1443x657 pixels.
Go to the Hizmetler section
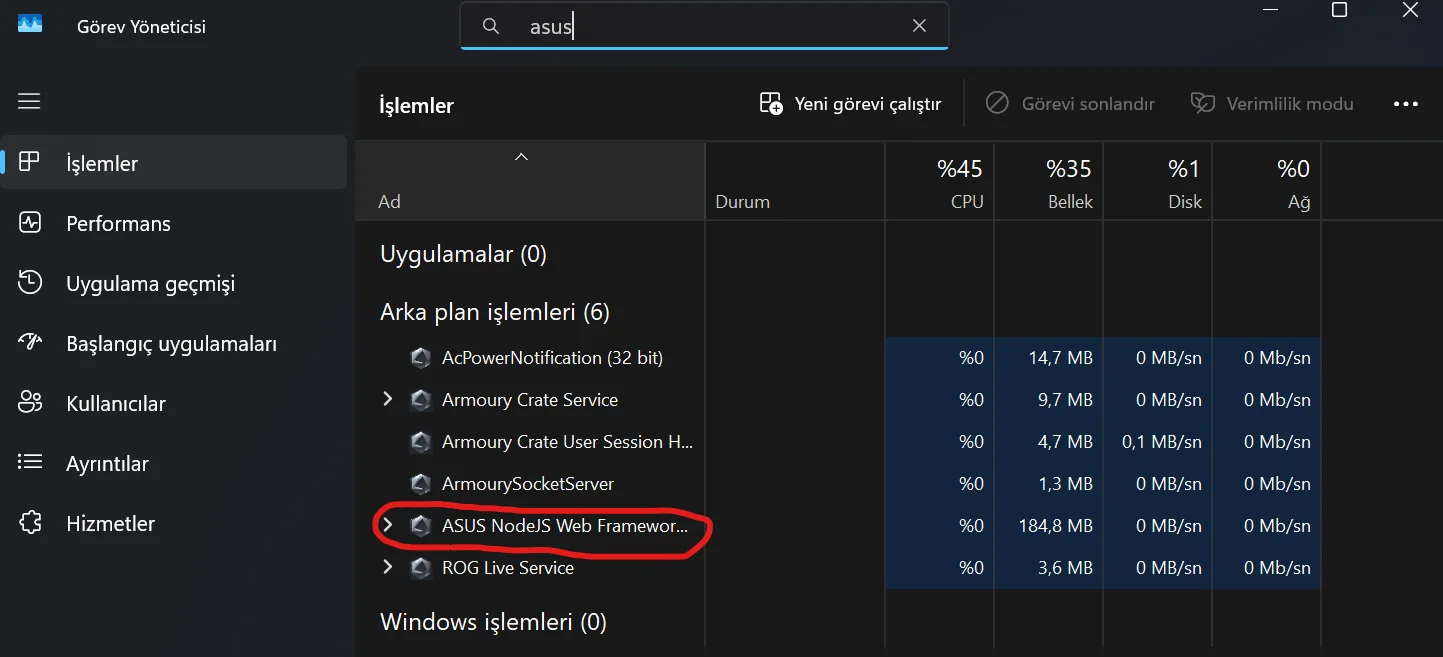[x=110, y=524]
